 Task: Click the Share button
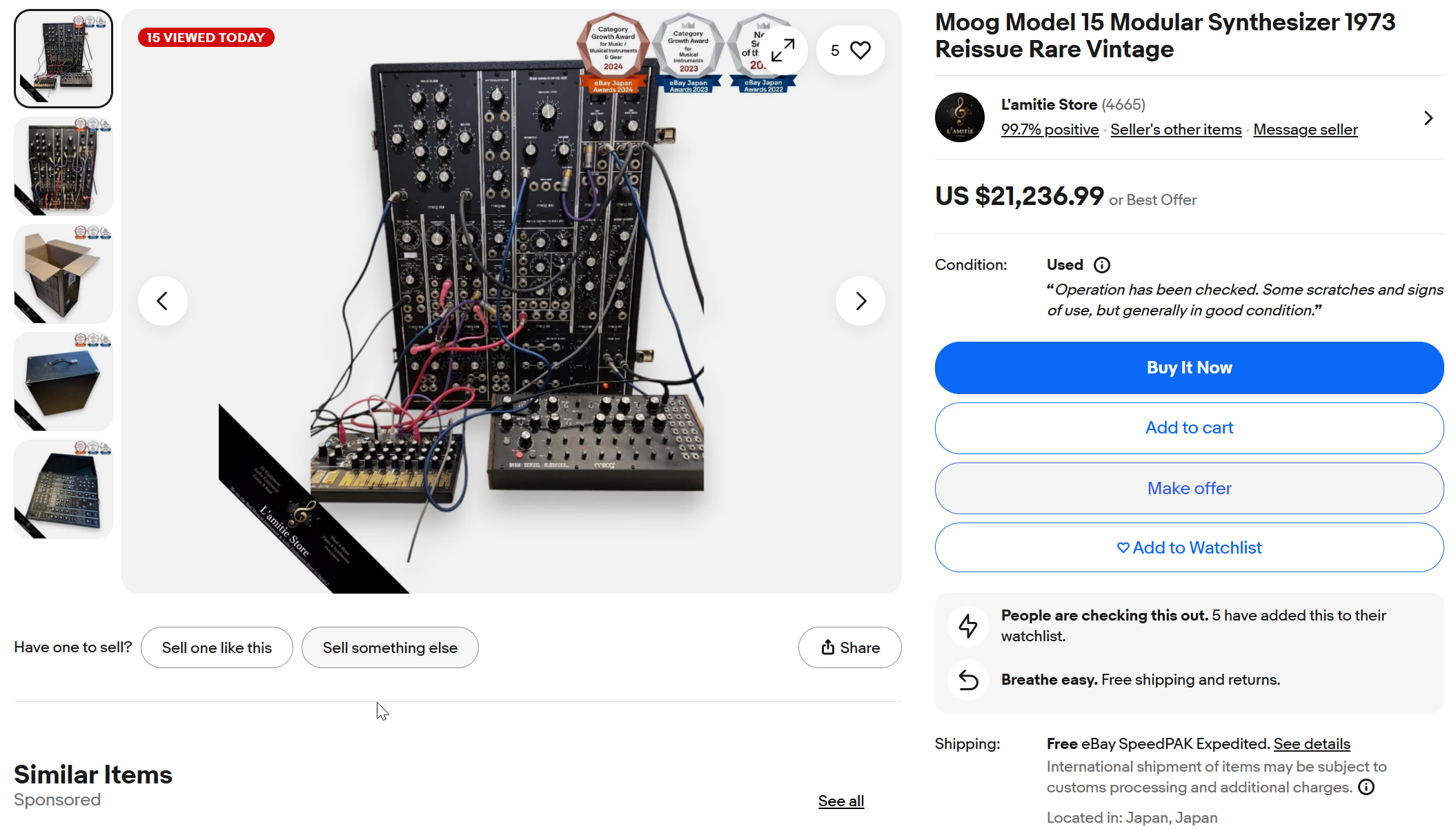pos(850,647)
